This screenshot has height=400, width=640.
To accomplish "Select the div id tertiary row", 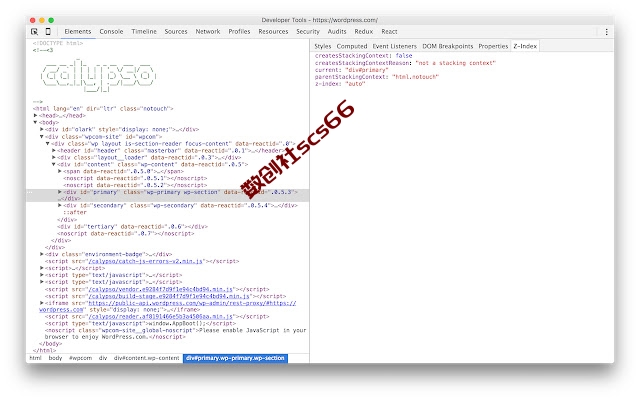I will 133,227.
